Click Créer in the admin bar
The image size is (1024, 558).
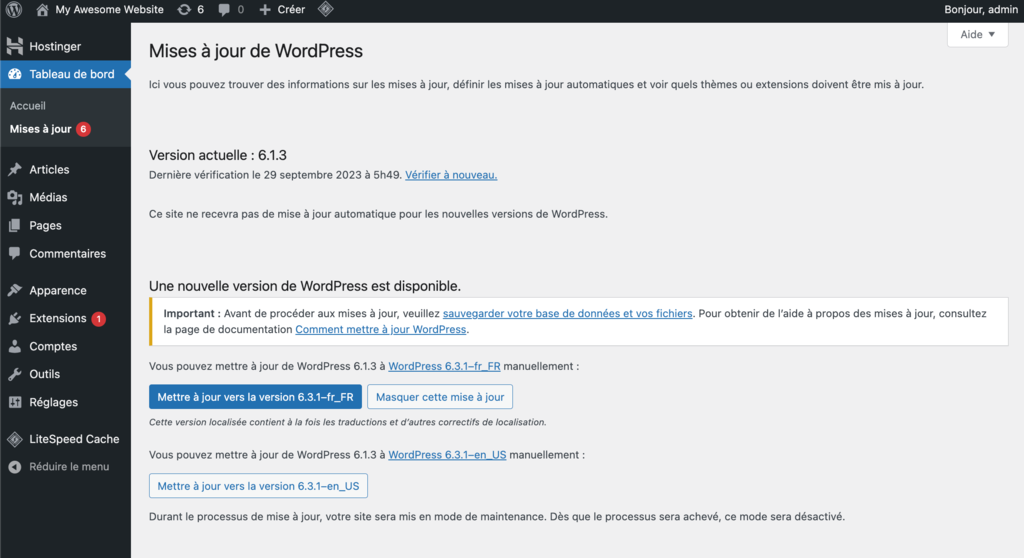pos(291,10)
